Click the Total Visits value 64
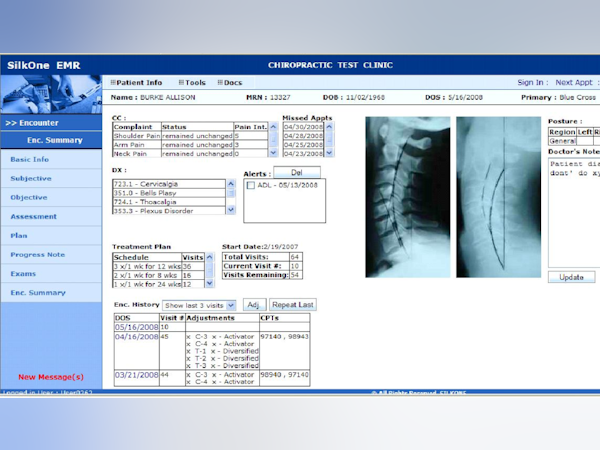The height and width of the screenshot is (450, 600). [295, 257]
